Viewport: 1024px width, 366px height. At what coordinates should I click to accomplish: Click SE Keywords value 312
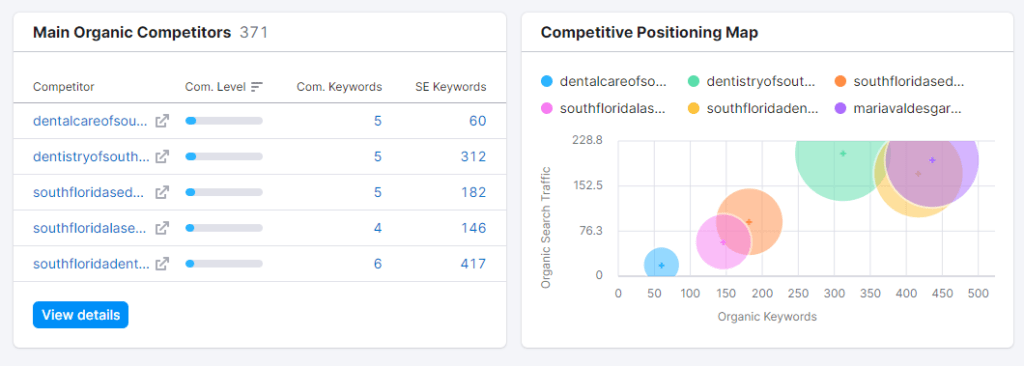(473, 156)
